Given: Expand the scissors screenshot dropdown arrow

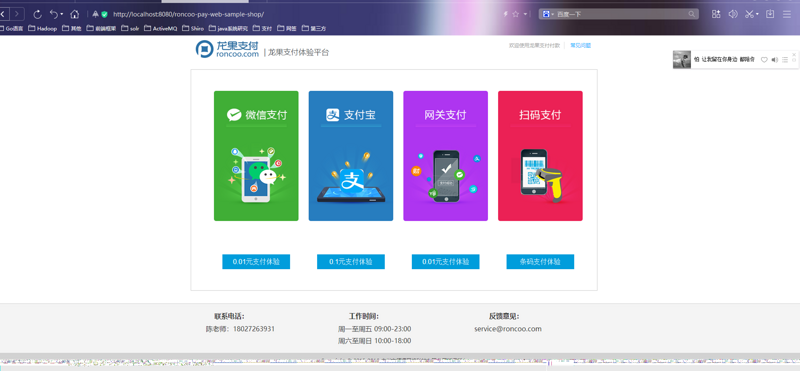Looking at the screenshot, I should pyautogui.click(x=757, y=14).
